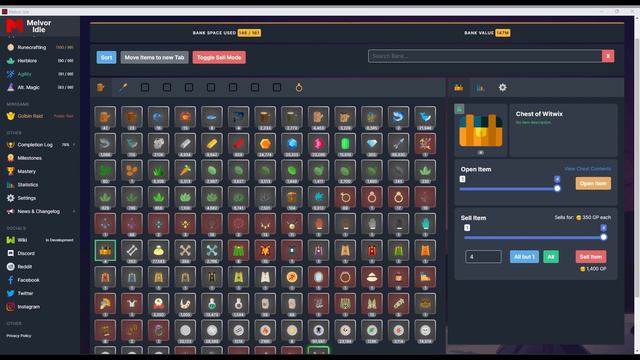
Task: Click the Melvor Idle logo
Action: pyautogui.click(x=29, y=26)
